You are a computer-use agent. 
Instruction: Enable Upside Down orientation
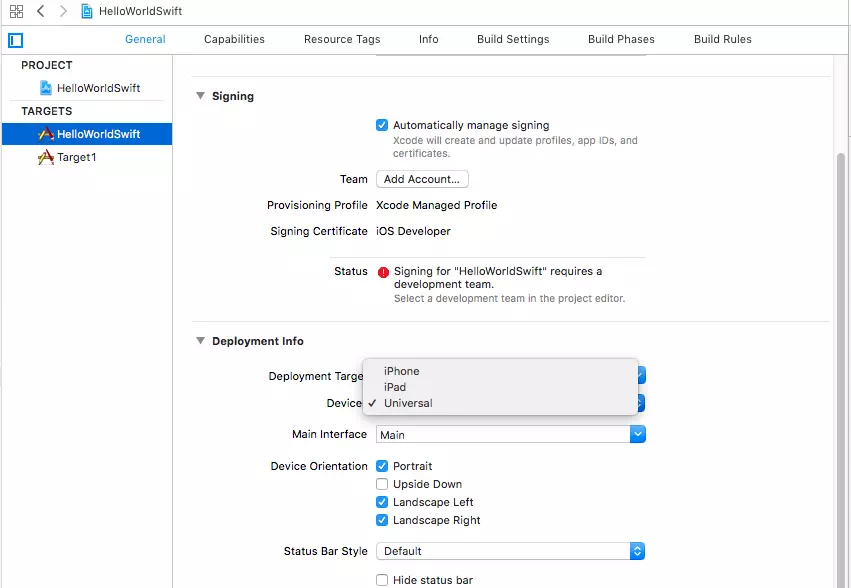pyautogui.click(x=382, y=484)
